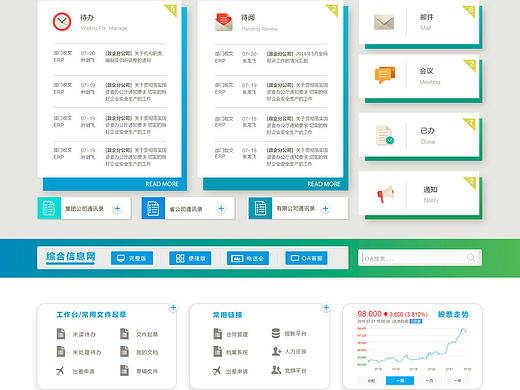The image size is (520, 390).
Task: Click the plus button on 工作台/常用文件起草 panel
Action: coord(173,307)
